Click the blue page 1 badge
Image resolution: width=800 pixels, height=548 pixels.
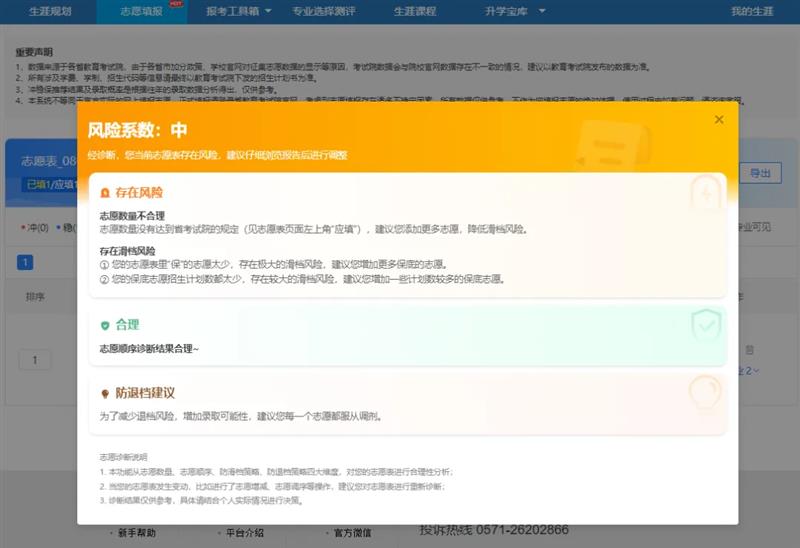click(25, 263)
